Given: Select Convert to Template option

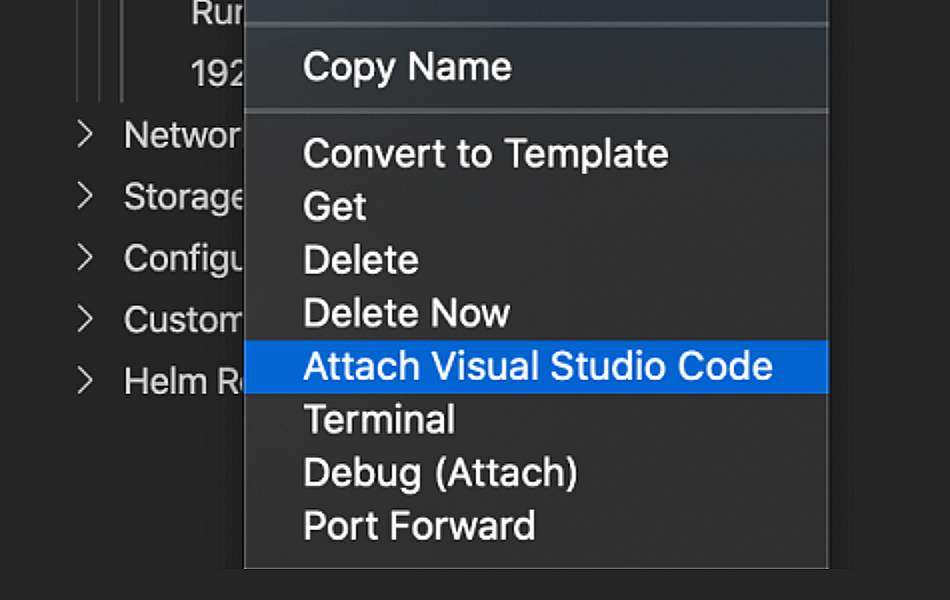Looking at the screenshot, I should (484, 154).
